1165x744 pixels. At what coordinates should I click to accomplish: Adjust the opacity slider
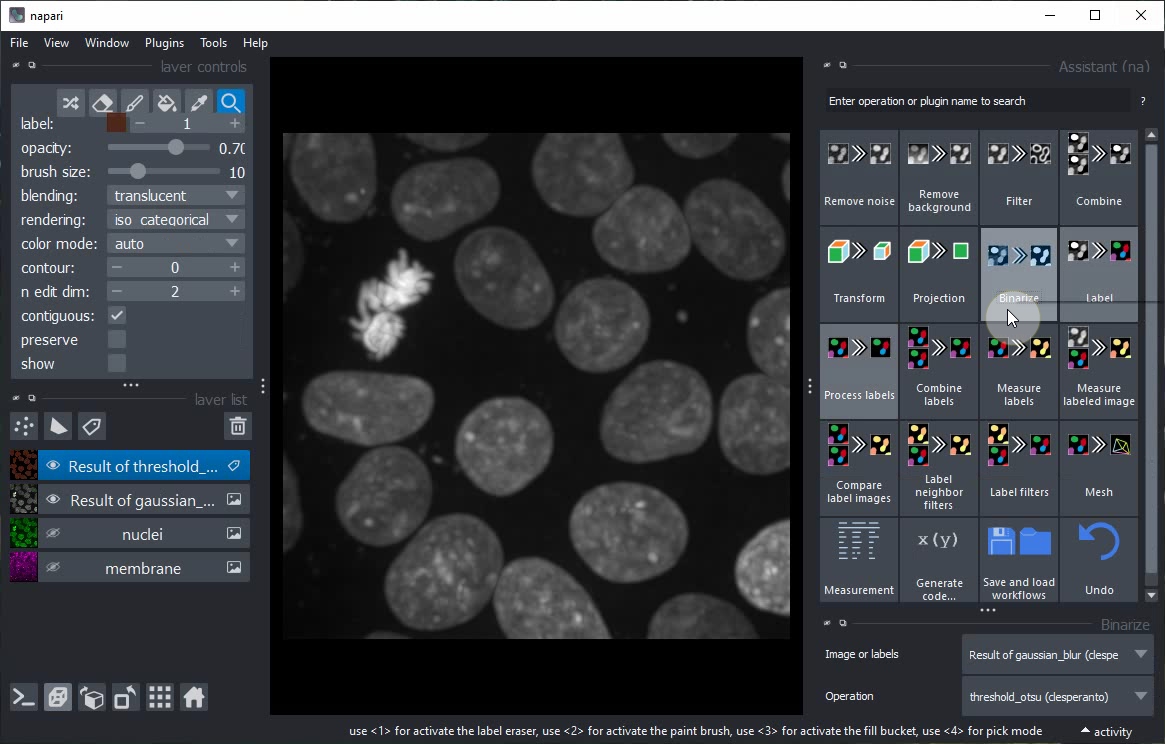176,148
